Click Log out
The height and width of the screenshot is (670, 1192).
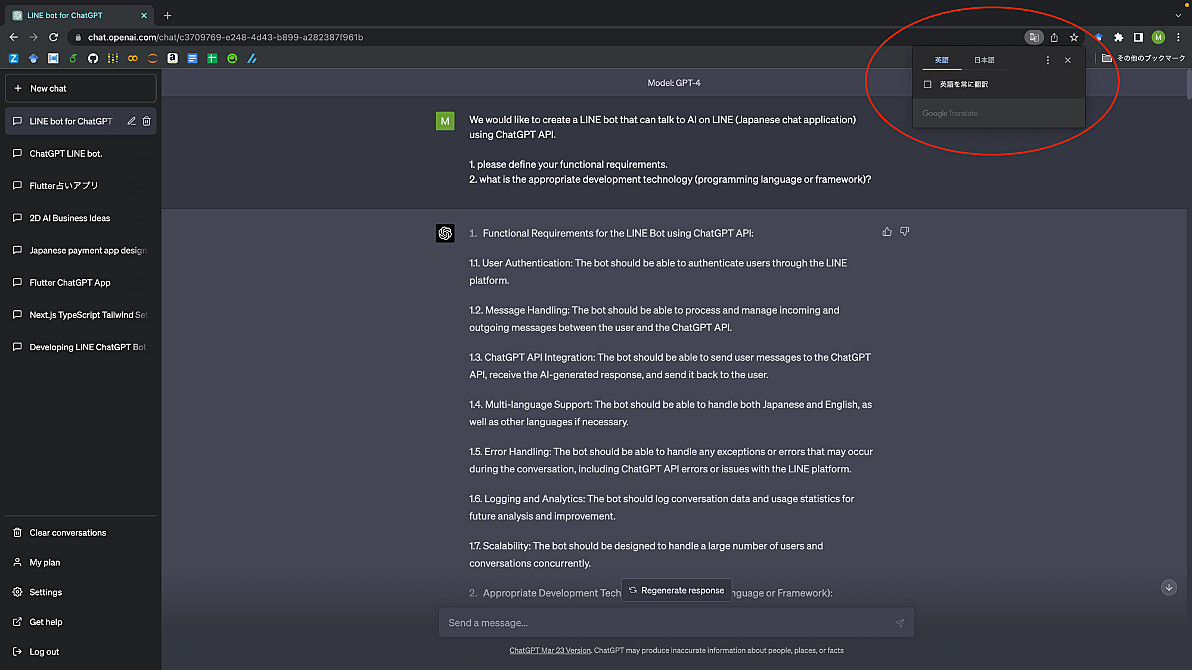[x=81, y=651]
